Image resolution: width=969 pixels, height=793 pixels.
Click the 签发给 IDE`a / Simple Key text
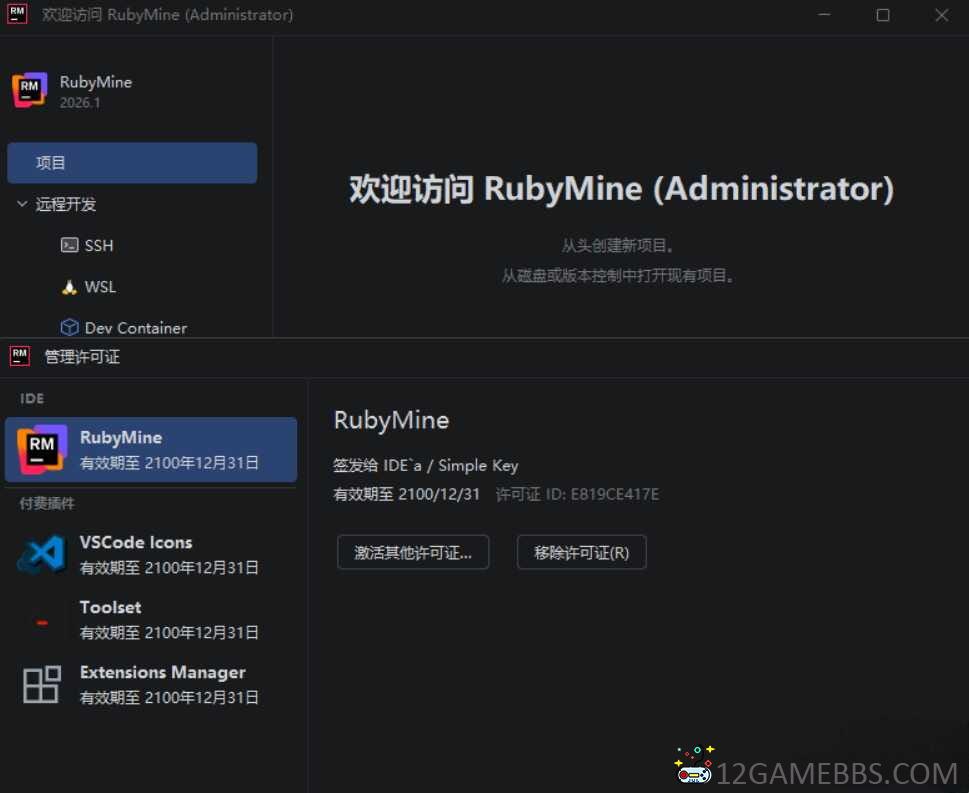coord(426,465)
